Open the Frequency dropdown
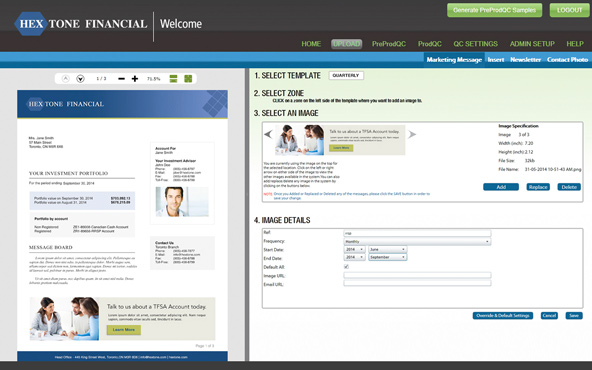 [x=417, y=241]
